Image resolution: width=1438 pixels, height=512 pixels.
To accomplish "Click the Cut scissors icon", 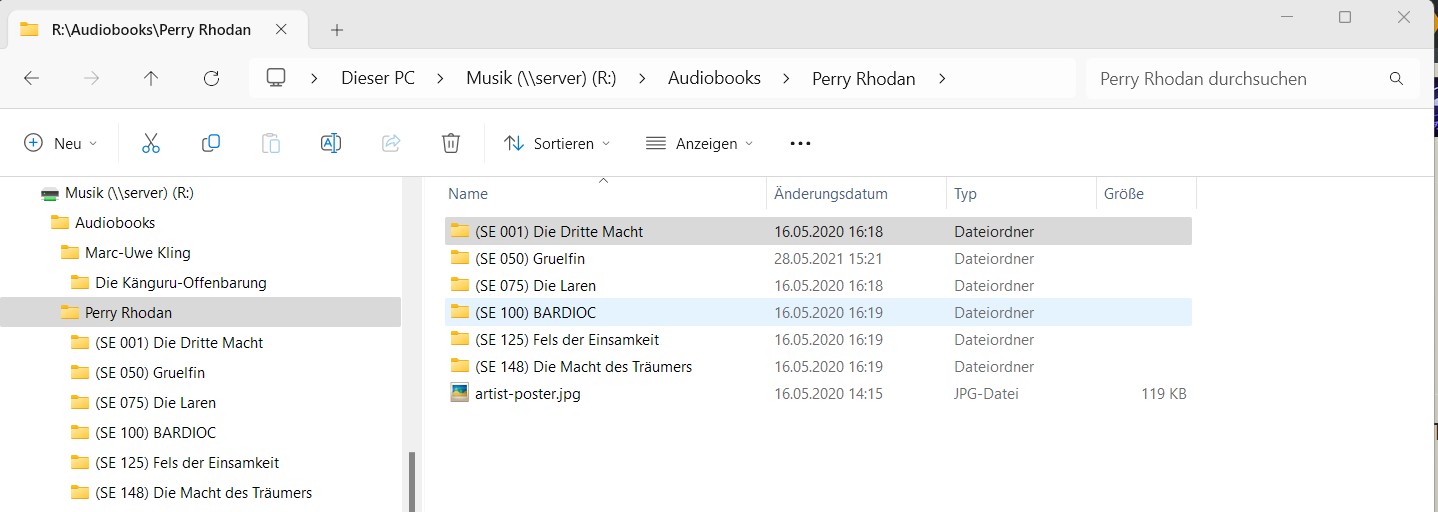I will 151,143.
